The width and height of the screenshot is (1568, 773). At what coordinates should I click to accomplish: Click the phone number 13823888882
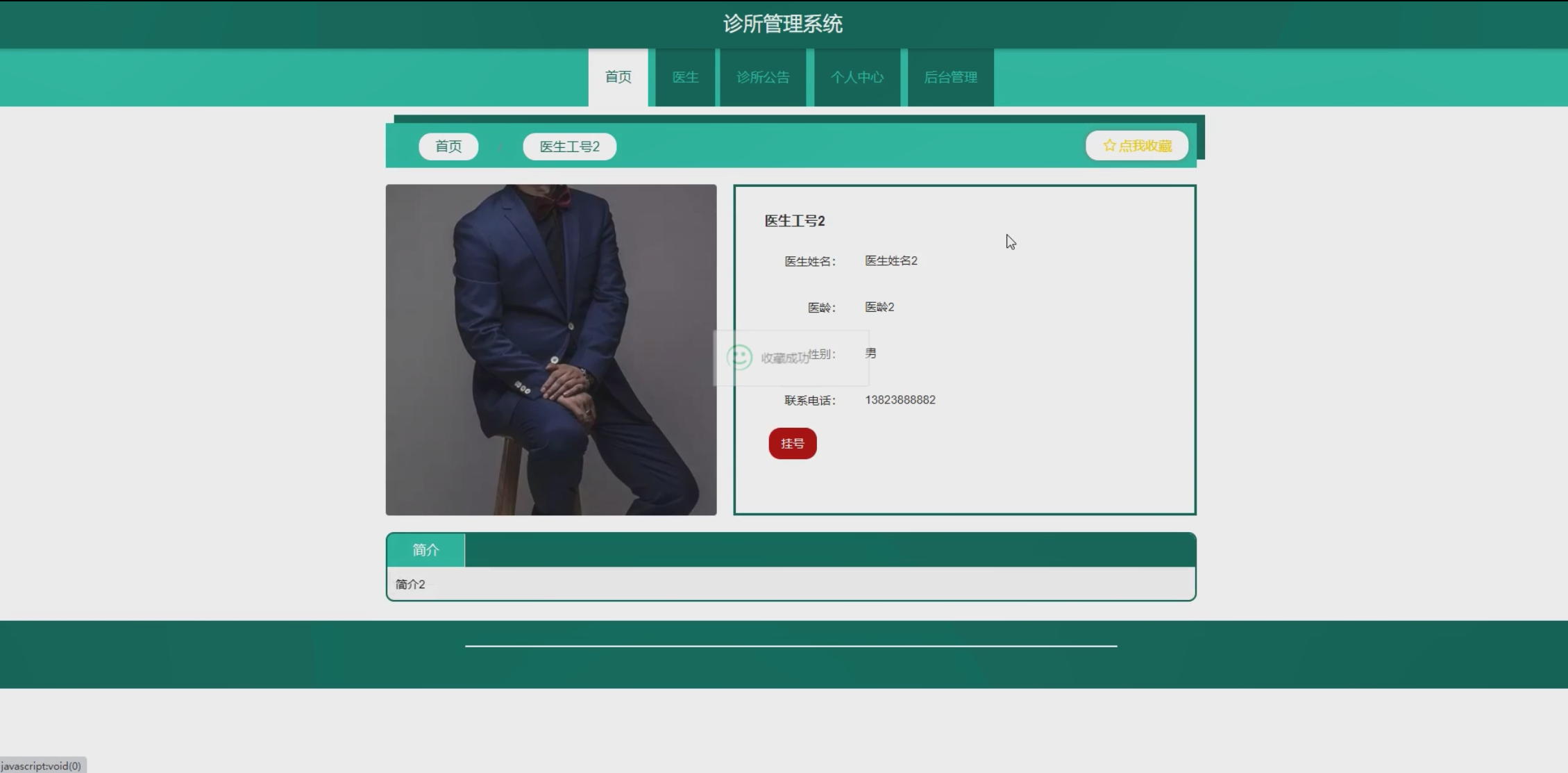(900, 400)
